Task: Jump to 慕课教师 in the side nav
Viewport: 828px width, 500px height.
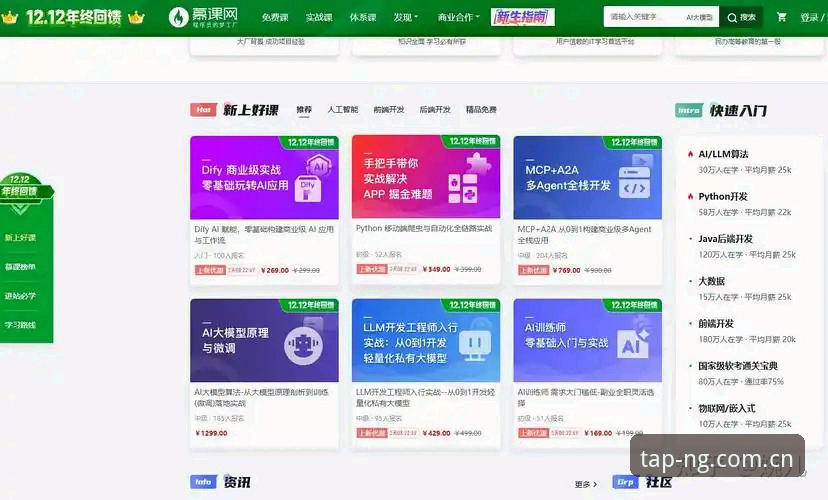Action: pos(20,267)
